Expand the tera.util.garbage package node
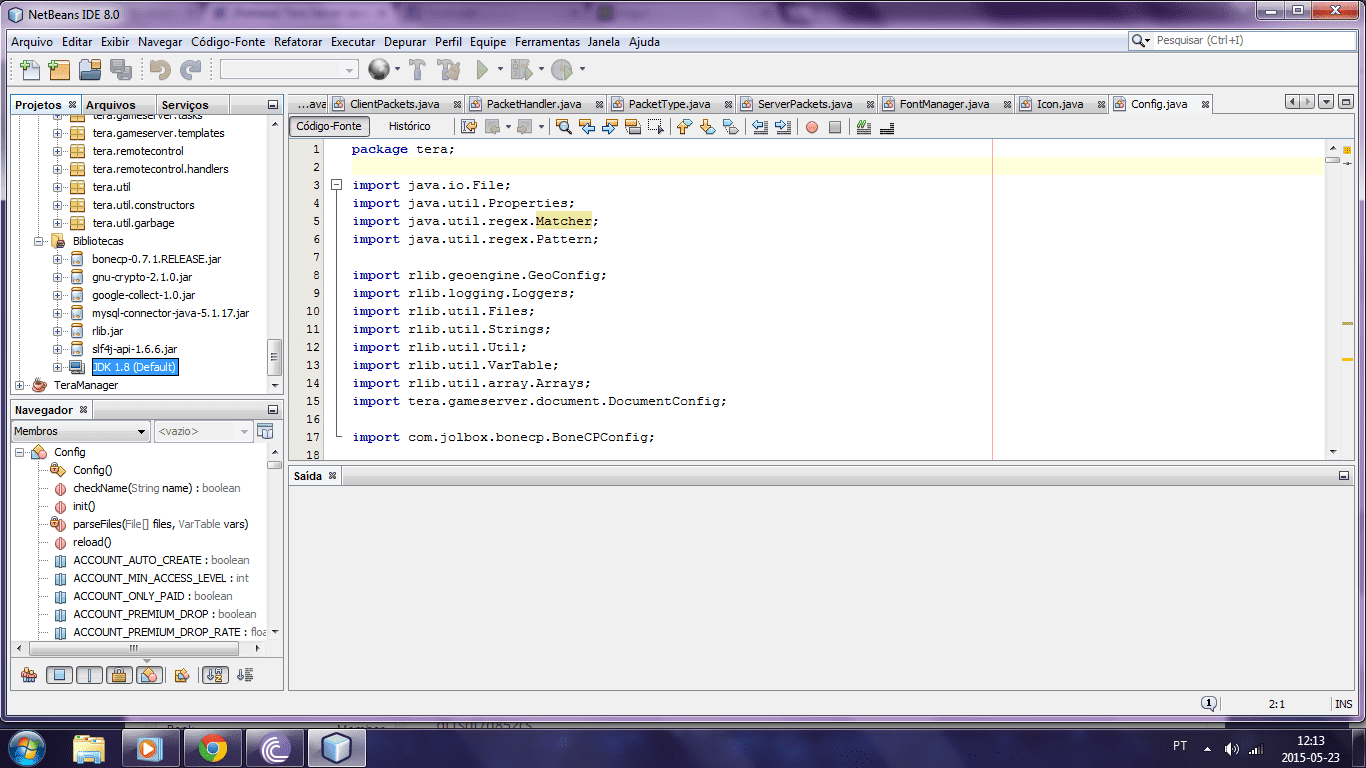The width and height of the screenshot is (1366, 768). click(58, 223)
